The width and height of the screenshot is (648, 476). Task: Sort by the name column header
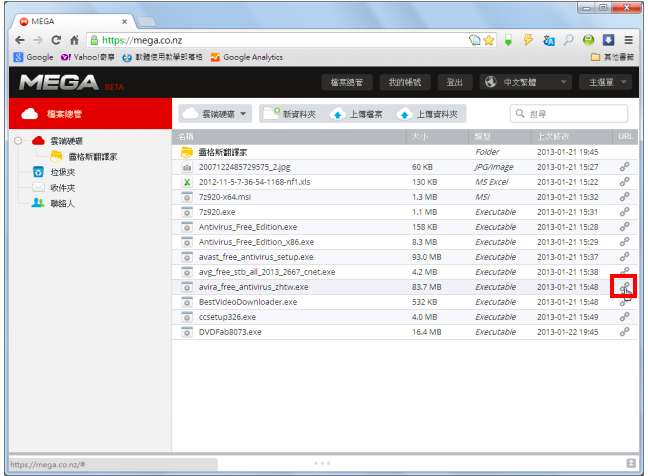[289, 136]
